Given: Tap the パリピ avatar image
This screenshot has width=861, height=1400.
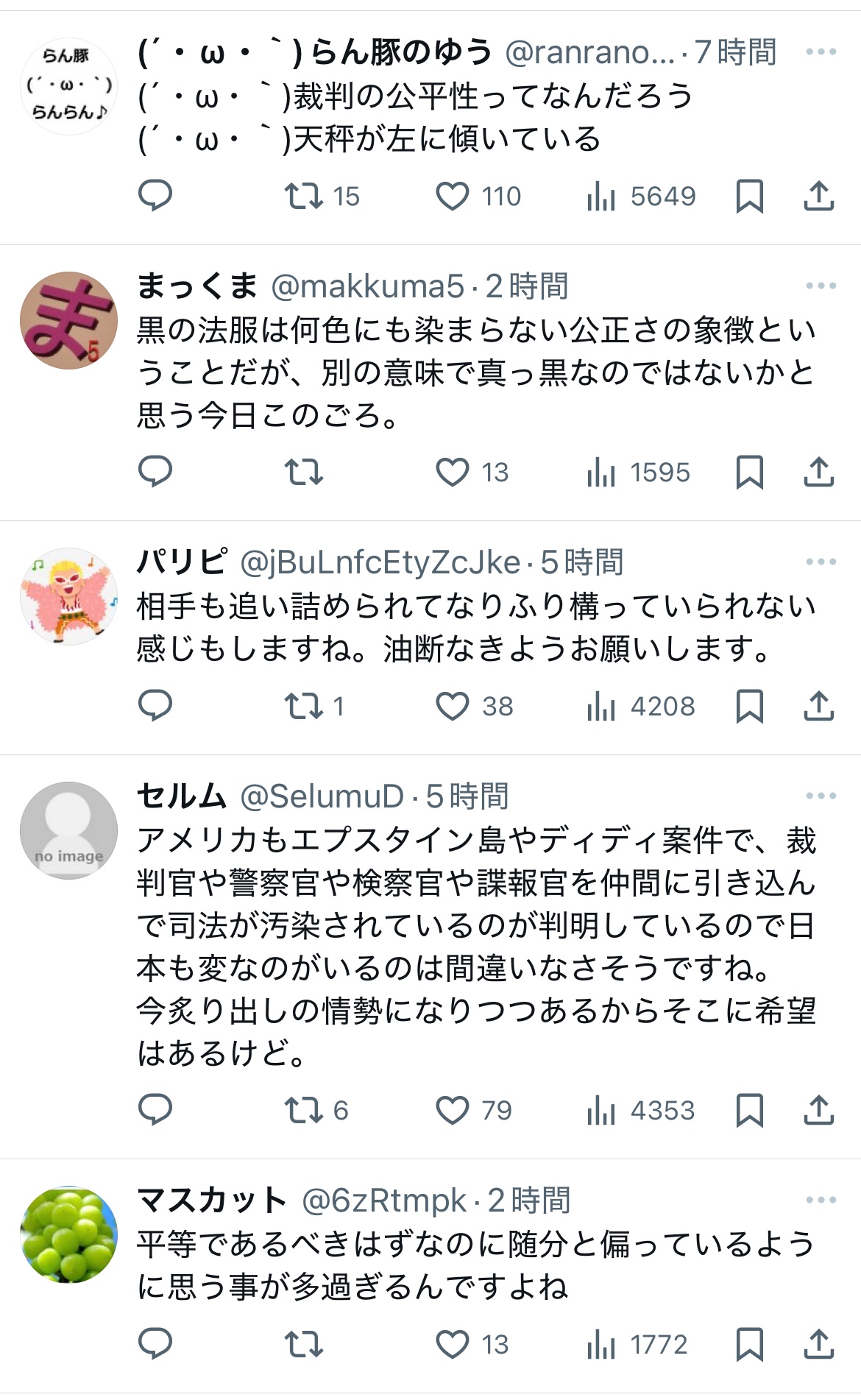Looking at the screenshot, I should point(68,596).
